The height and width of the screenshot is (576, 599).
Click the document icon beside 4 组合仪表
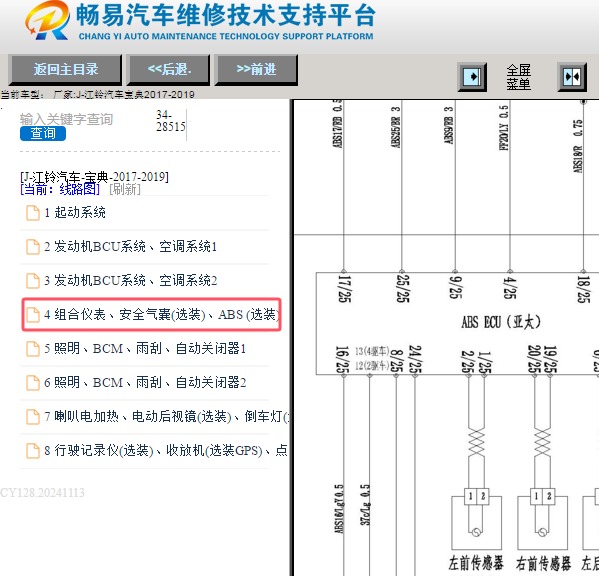(33, 315)
